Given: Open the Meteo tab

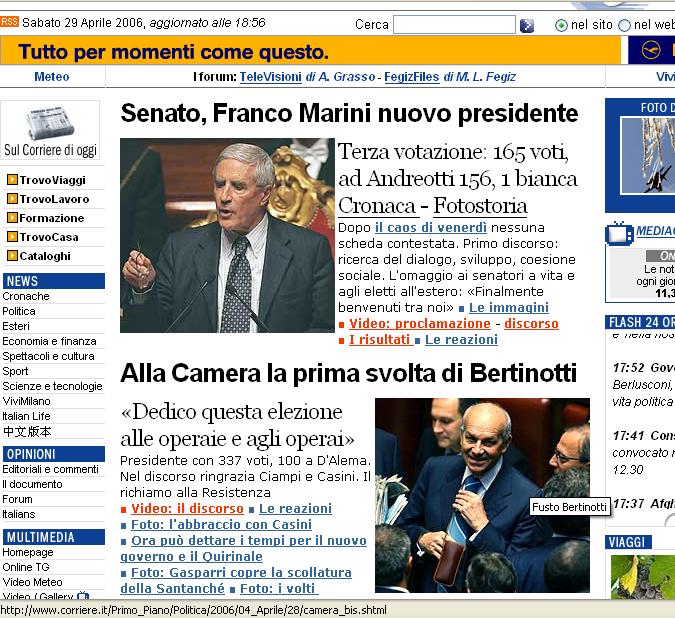Looking at the screenshot, I should [x=52, y=77].
